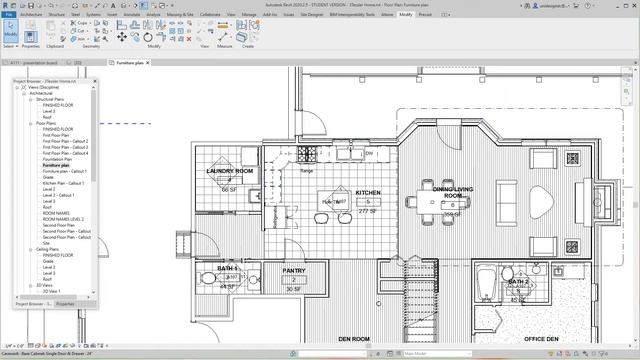
Task: Open the Join tool dropdown arrow
Action: click(x=88, y=39)
